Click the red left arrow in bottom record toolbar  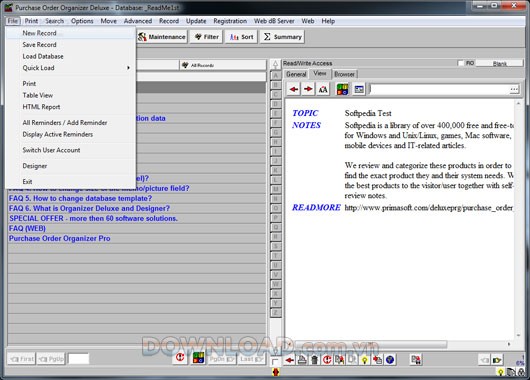click(289, 360)
